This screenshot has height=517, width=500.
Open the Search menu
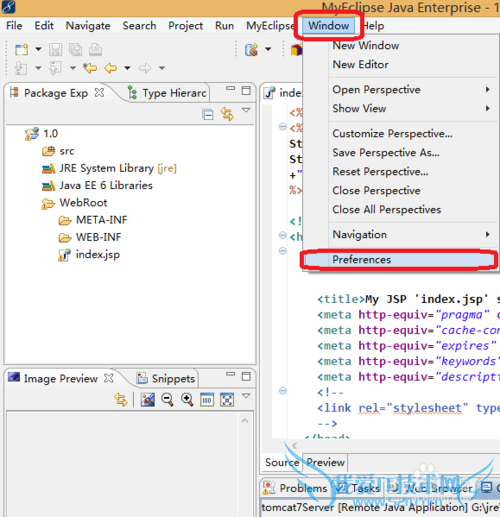point(139,26)
